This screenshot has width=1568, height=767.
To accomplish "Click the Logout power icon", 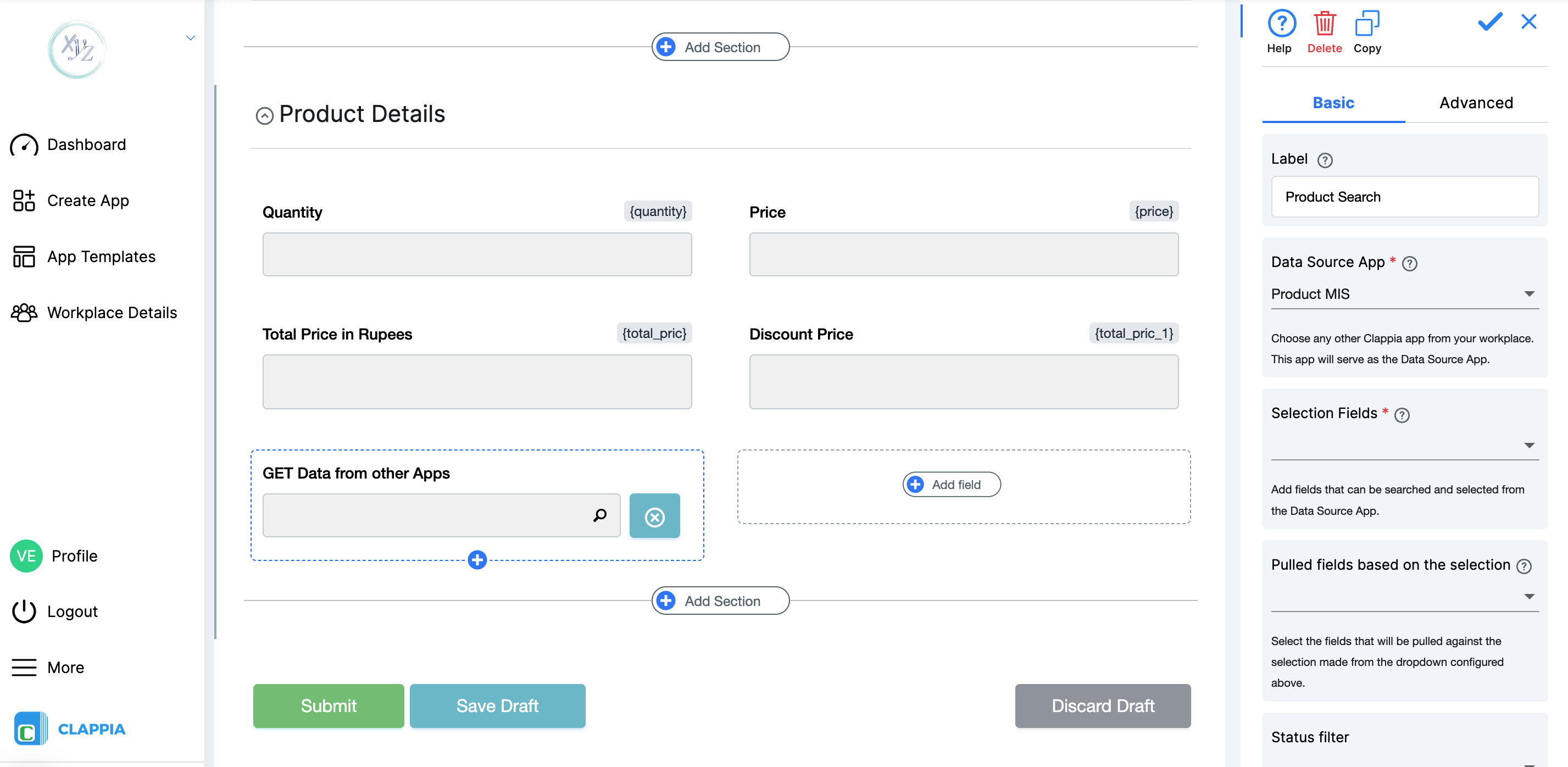I will pos(24,611).
